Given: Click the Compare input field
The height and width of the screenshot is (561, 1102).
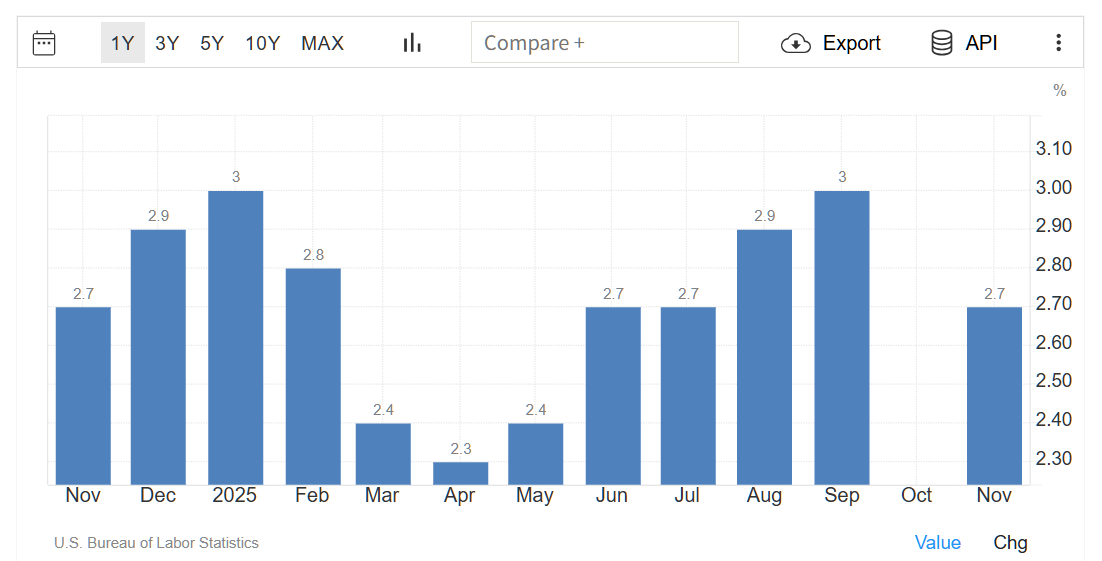Looking at the screenshot, I should [604, 43].
